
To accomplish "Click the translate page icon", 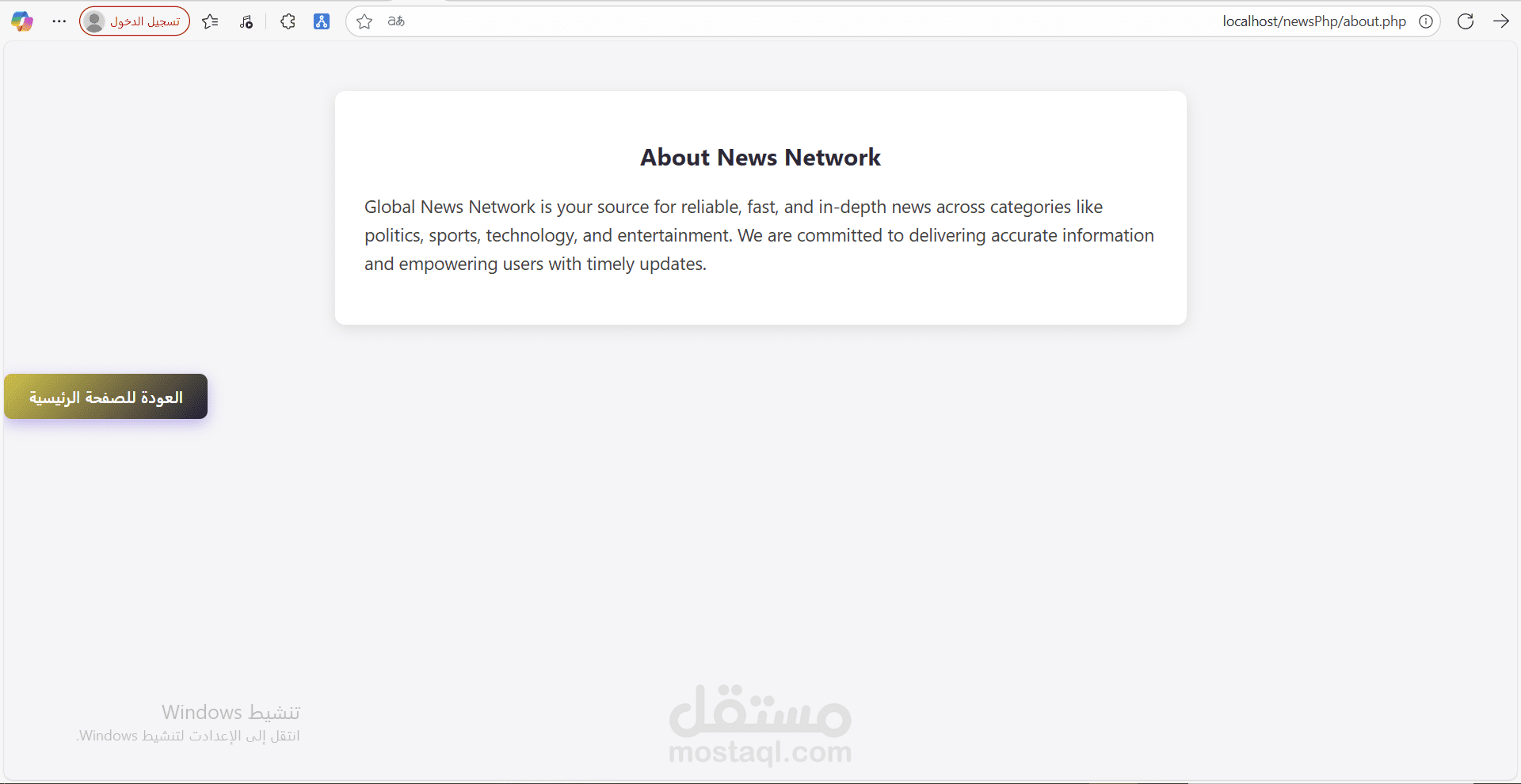I will [396, 21].
